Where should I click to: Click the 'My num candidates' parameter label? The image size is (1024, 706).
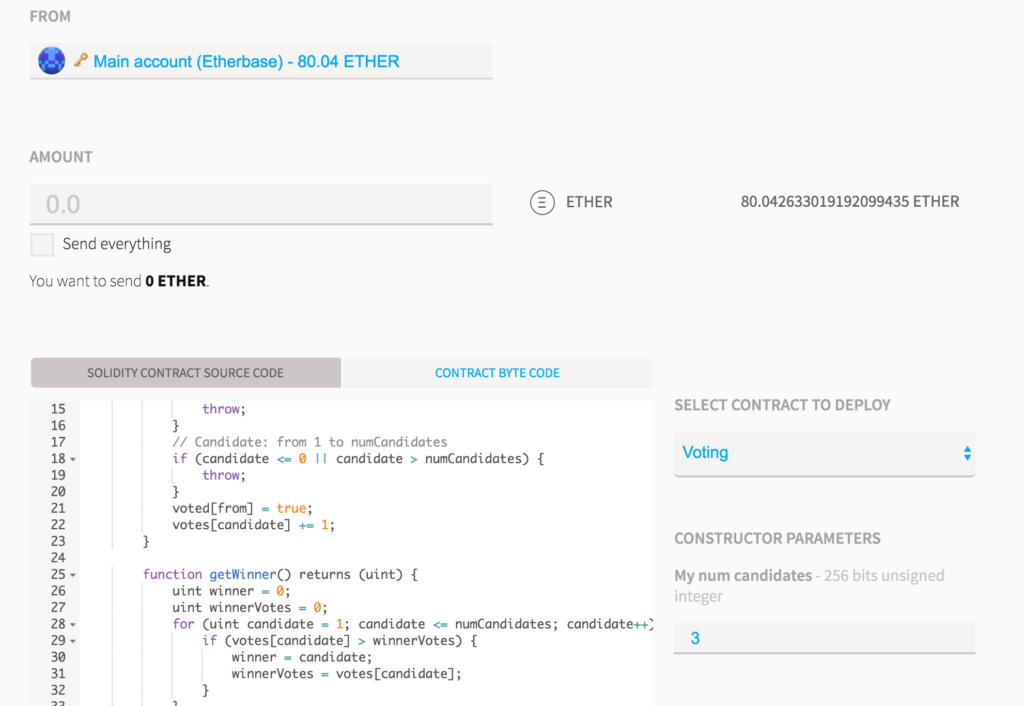pyautogui.click(x=743, y=575)
